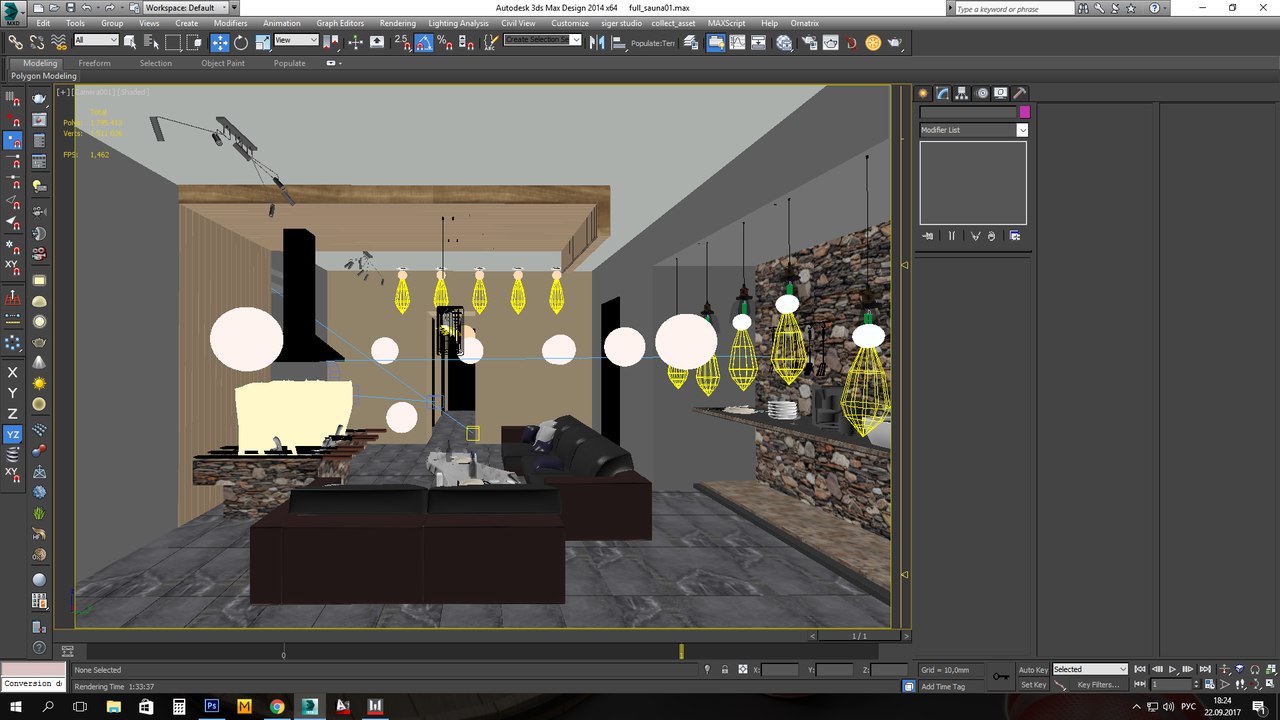The height and width of the screenshot is (720, 1280).
Task: Select the Link tool in main toolbar
Action: point(15,42)
